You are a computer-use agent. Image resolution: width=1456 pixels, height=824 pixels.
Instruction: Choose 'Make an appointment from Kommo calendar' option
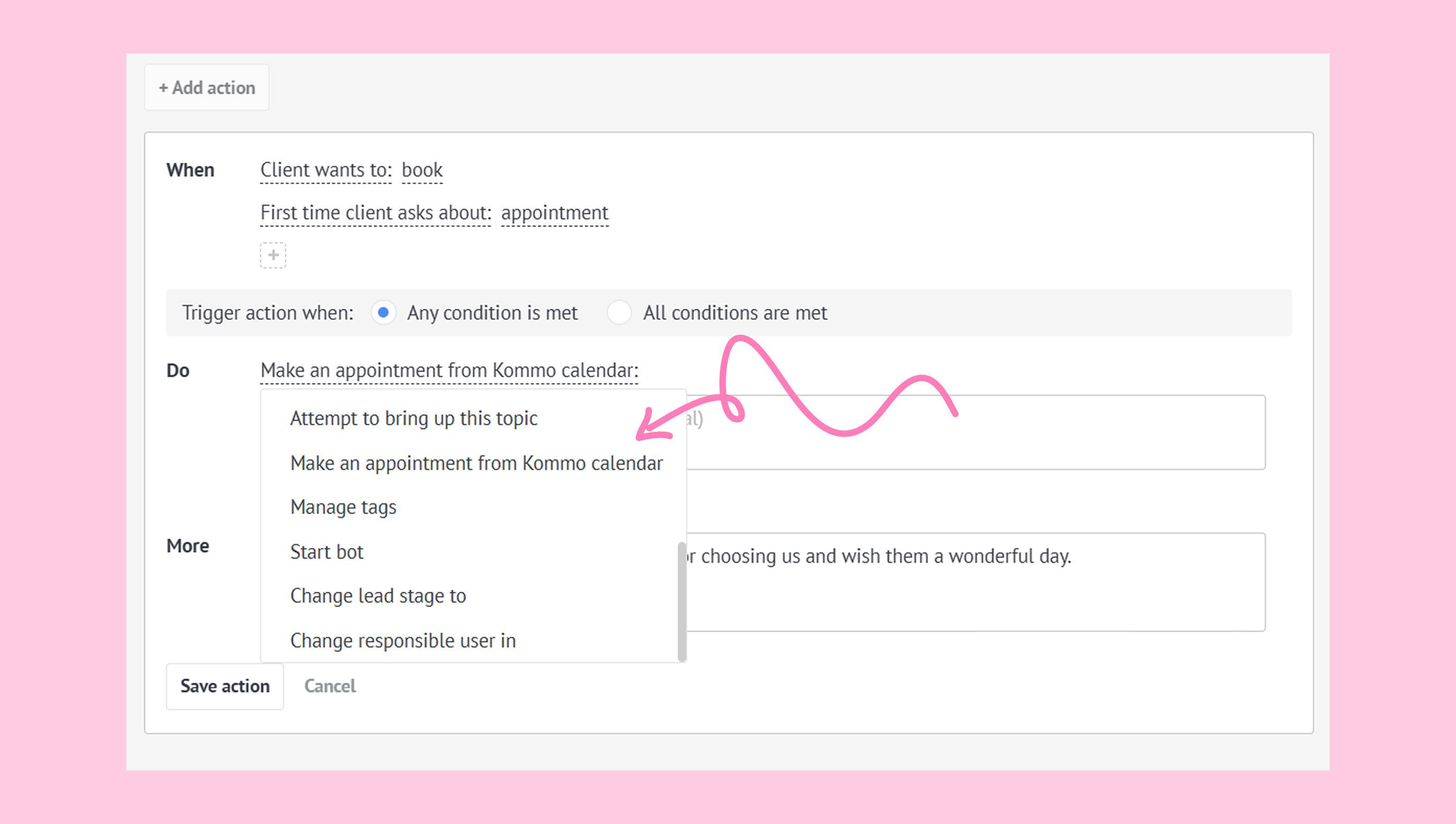click(476, 463)
